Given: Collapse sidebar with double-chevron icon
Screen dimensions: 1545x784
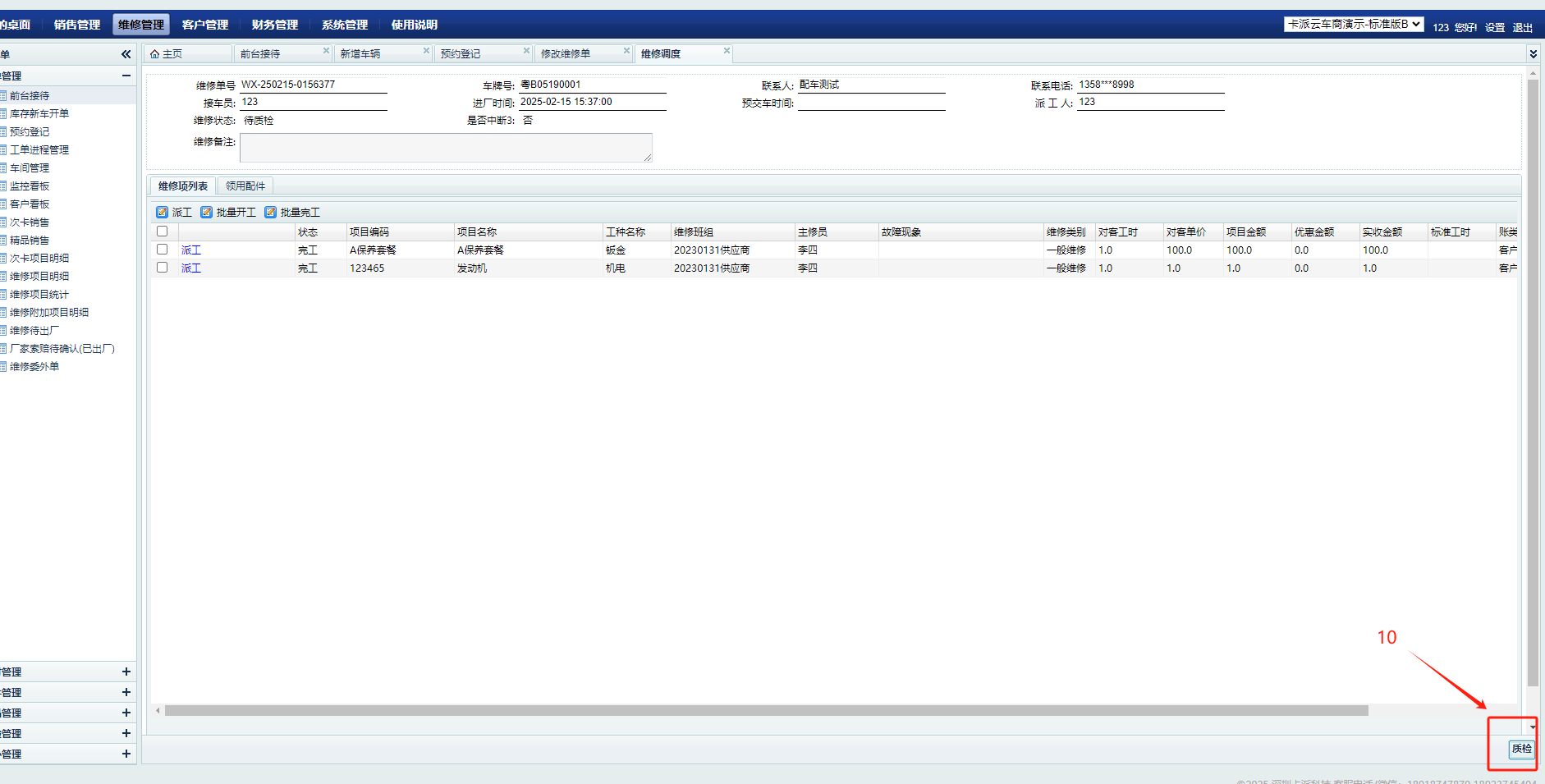Looking at the screenshot, I should 126,54.
